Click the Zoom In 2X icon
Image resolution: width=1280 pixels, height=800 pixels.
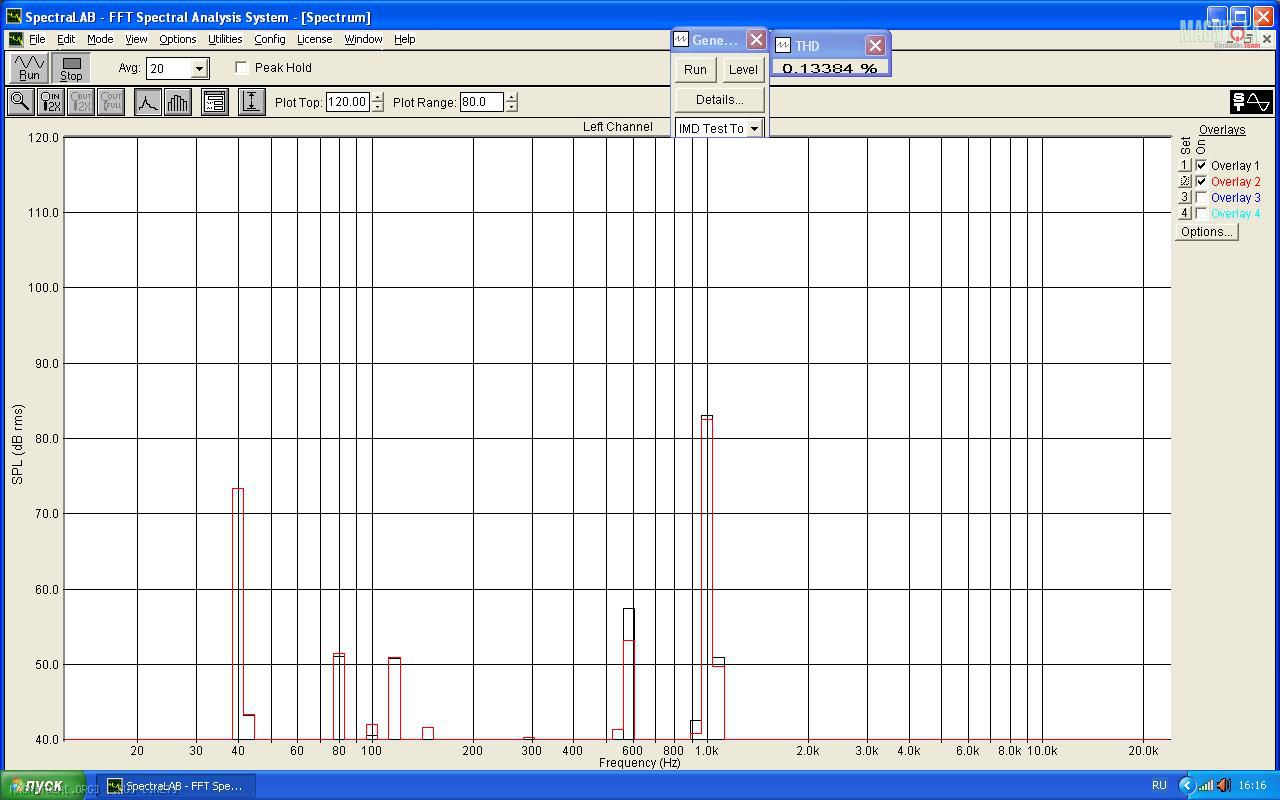click(50, 102)
